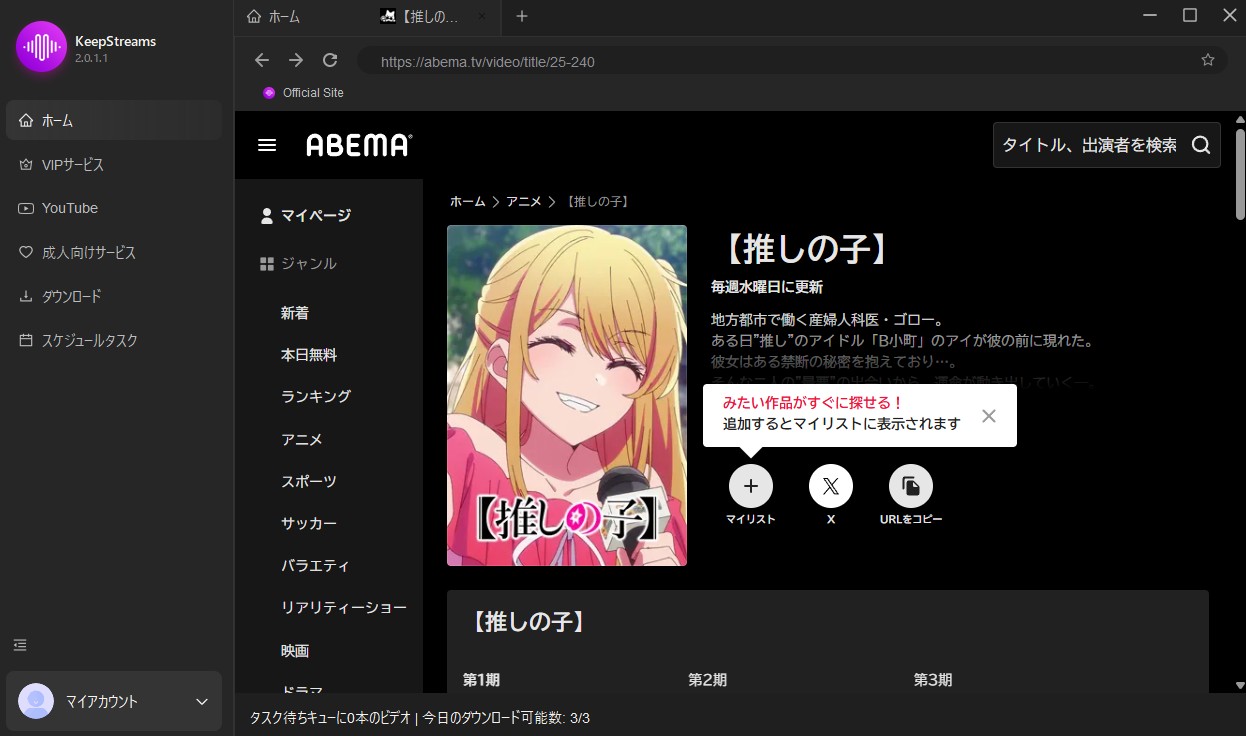1246x736 pixels.
Task: Click the マイリスト plus icon to add the show
Action: 750,486
